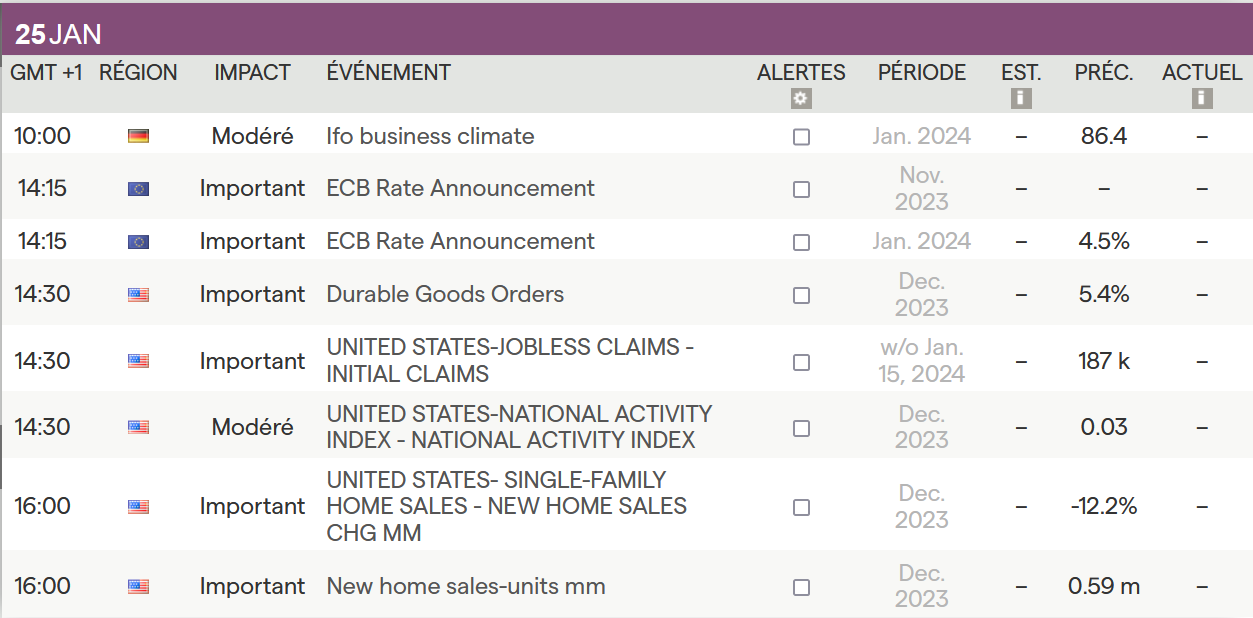Check alert box for Initial Jobless Claims

(801, 362)
